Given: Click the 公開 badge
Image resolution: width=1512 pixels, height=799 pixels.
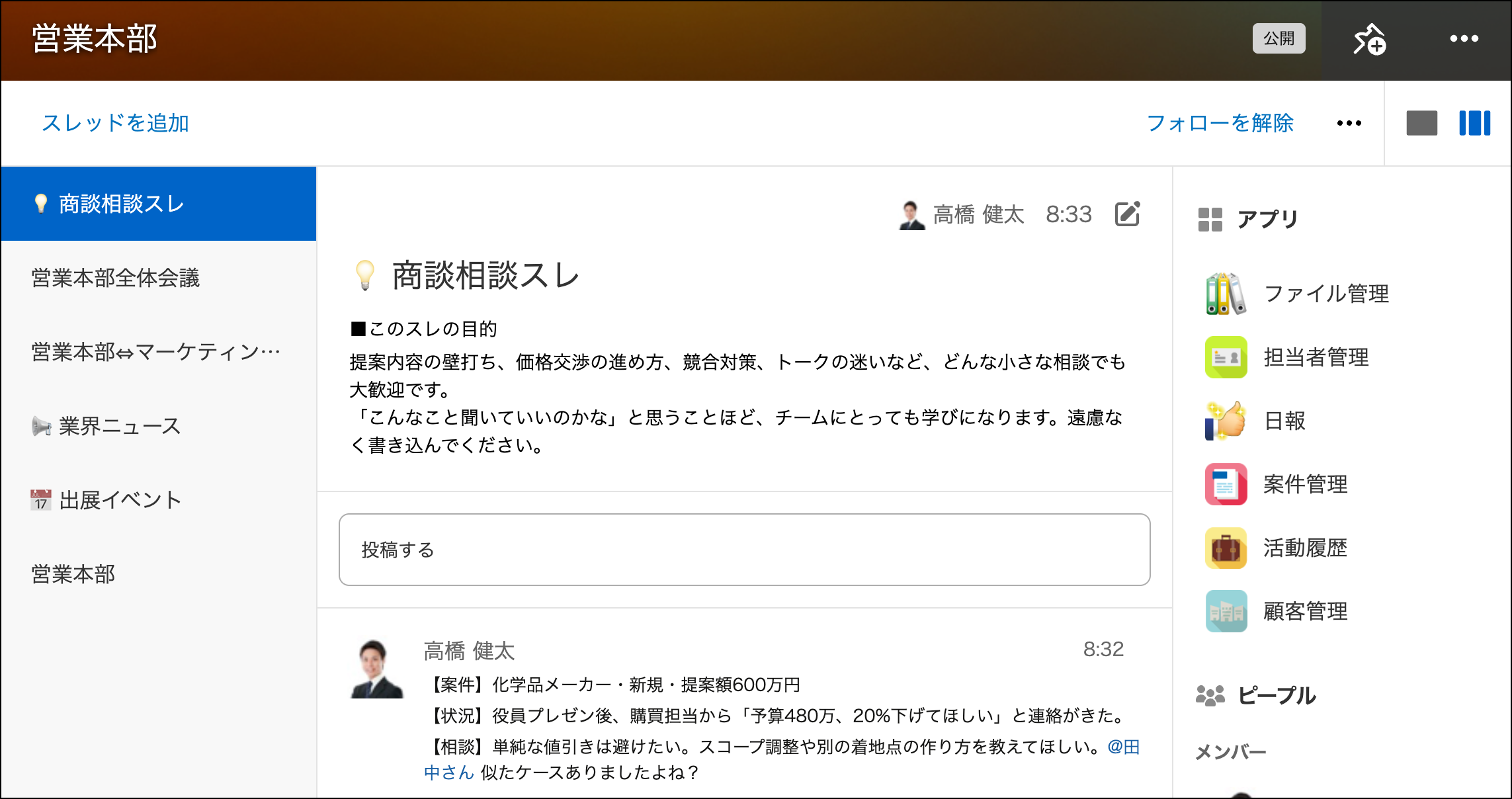Looking at the screenshot, I should coord(1279,39).
